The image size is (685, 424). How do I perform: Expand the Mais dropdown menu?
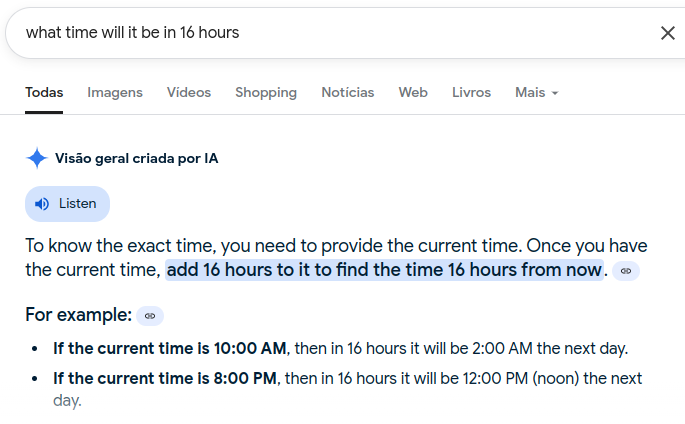(536, 93)
